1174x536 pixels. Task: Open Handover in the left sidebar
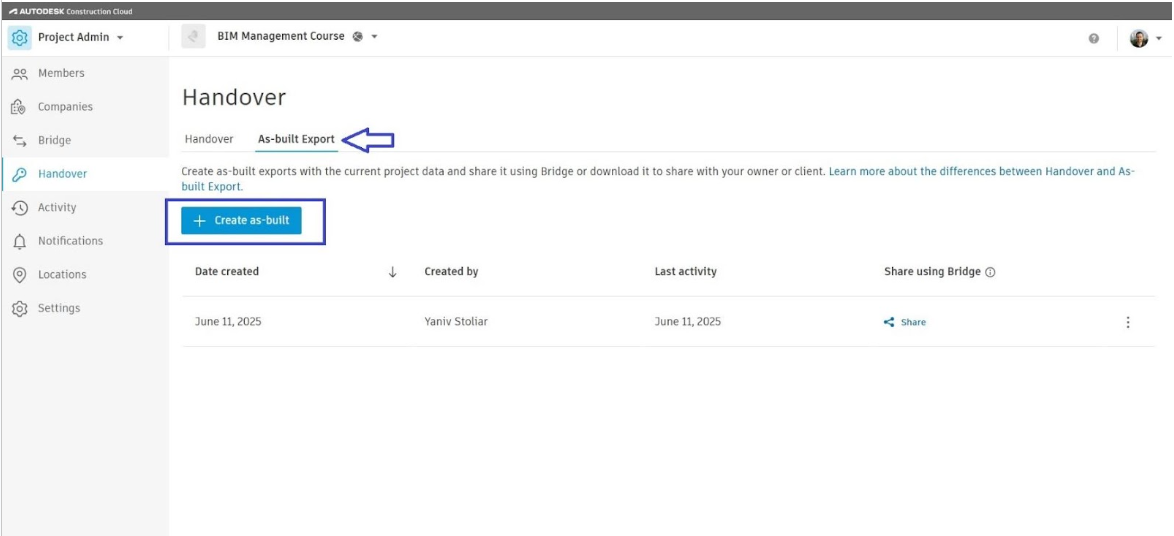pos(62,174)
